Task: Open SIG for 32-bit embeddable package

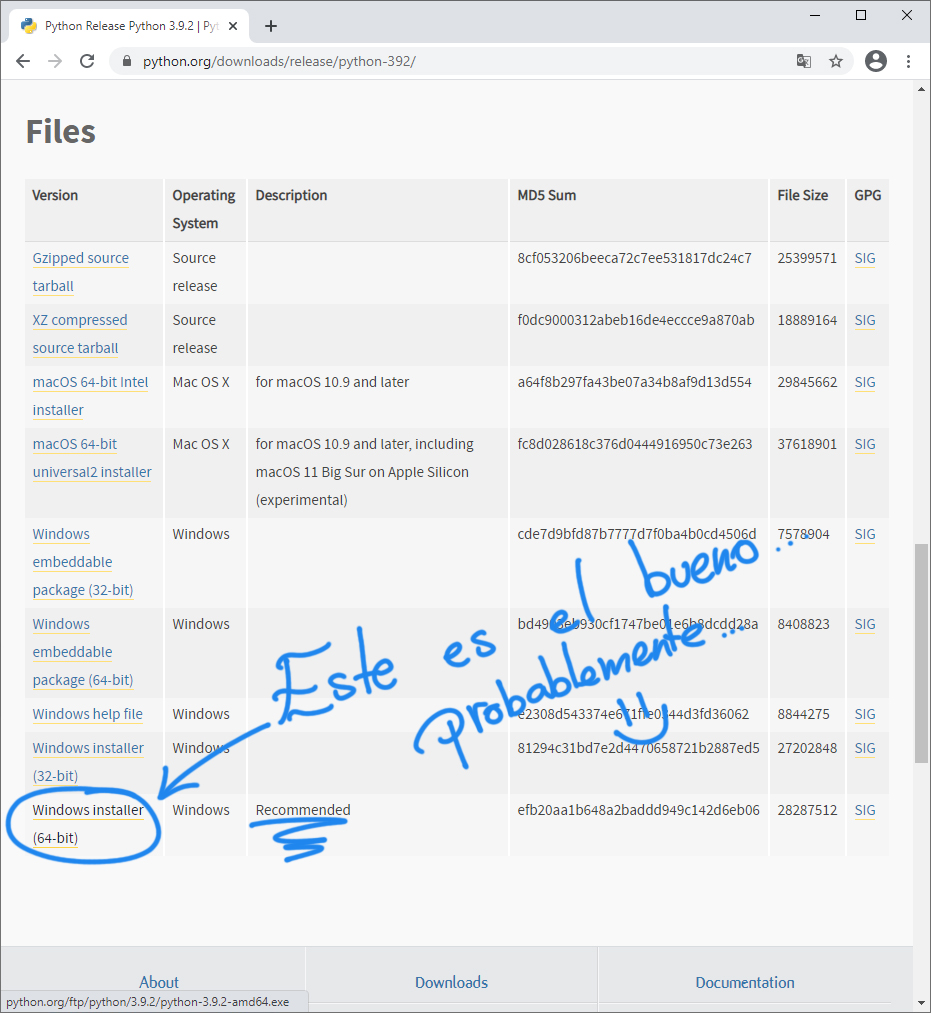Action: pos(865,534)
